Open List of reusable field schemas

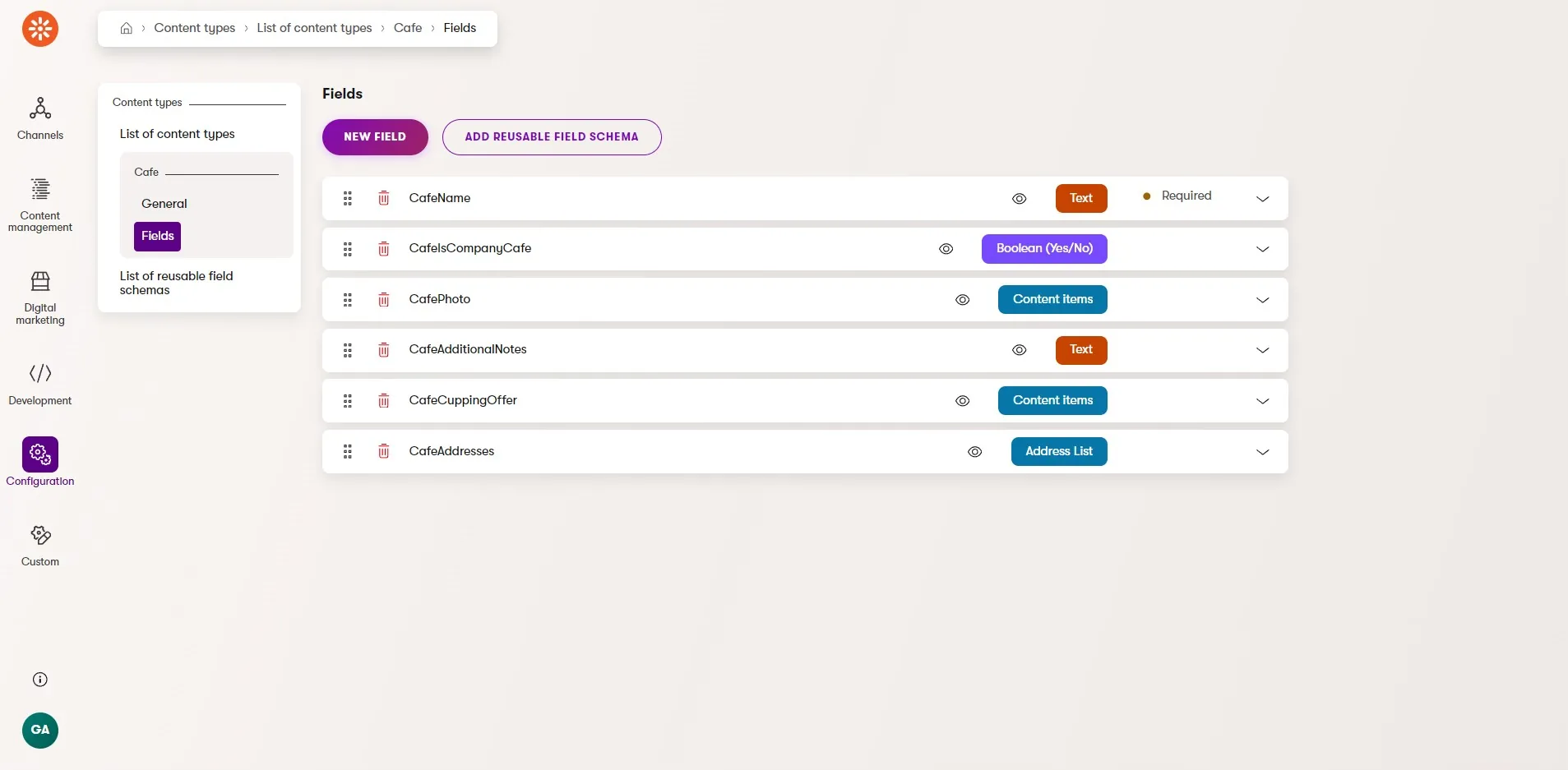tap(177, 283)
